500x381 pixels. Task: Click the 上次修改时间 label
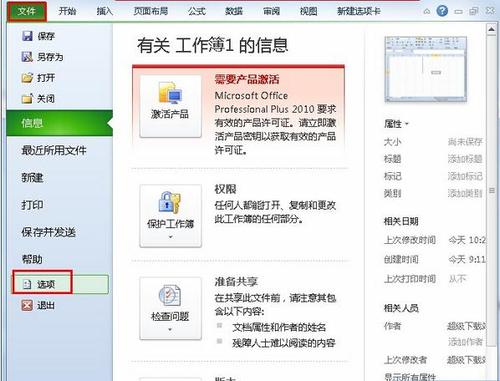pyautogui.click(x=410, y=240)
